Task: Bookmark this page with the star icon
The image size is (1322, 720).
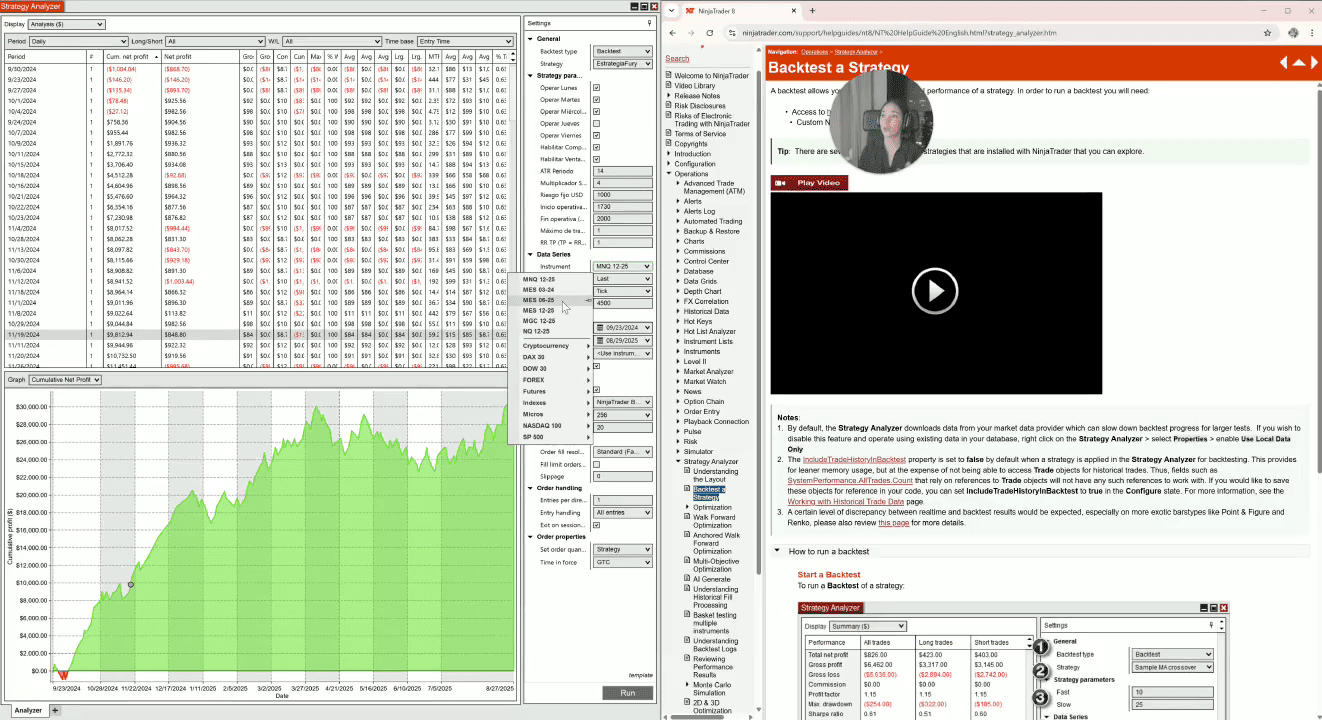Action: coord(1268,32)
